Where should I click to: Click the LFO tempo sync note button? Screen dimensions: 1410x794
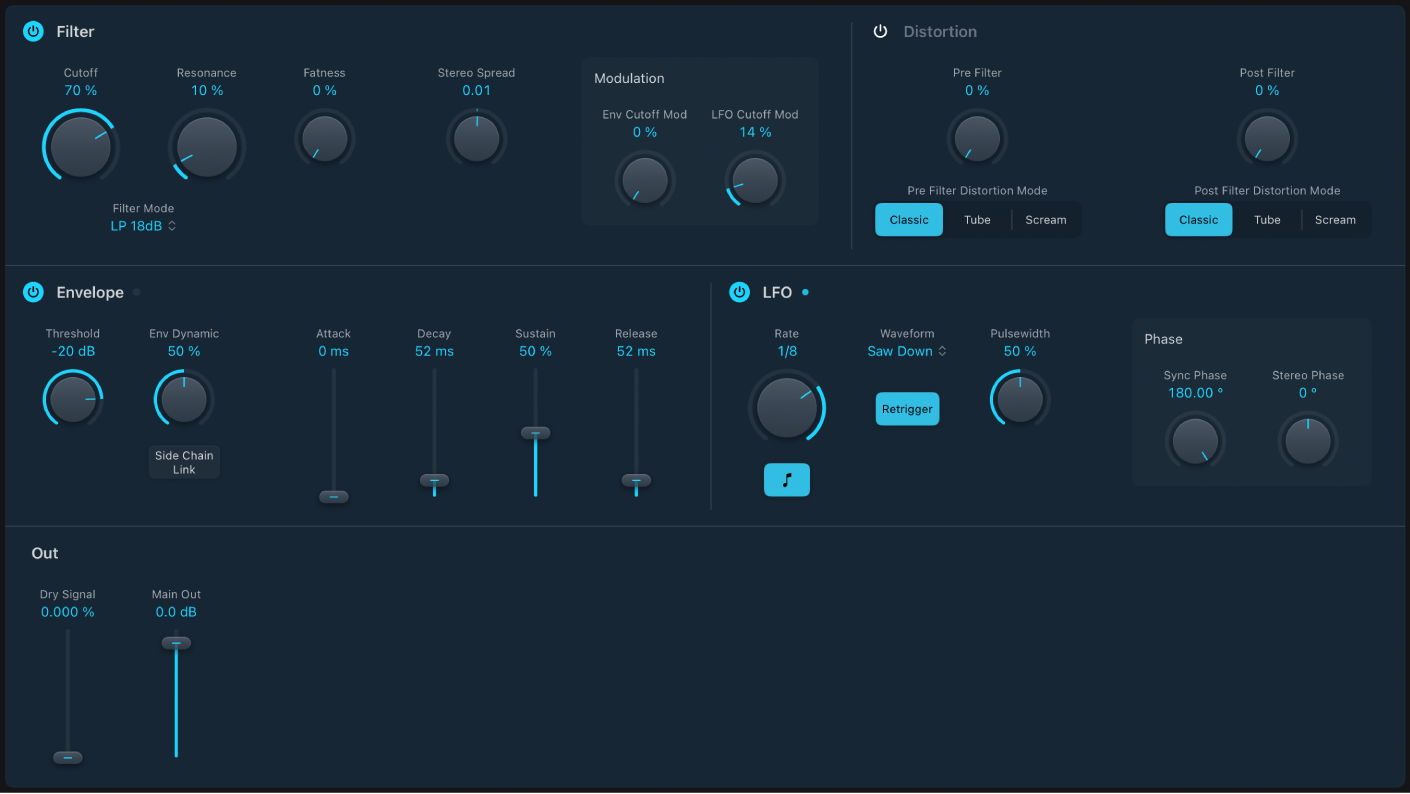[x=786, y=481]
